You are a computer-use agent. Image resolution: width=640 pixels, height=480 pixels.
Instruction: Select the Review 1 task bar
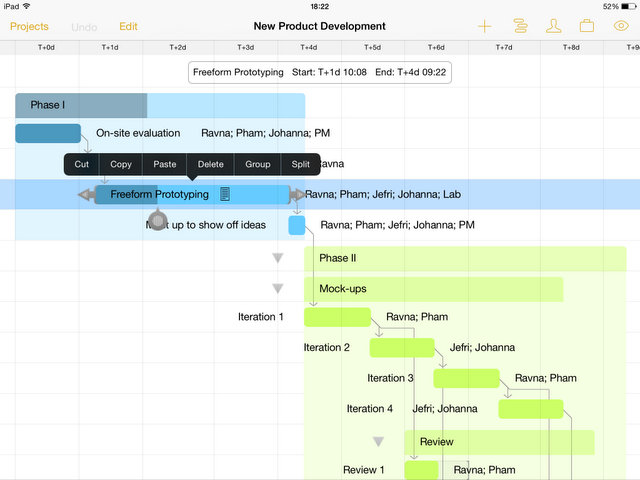click(422, 470)
